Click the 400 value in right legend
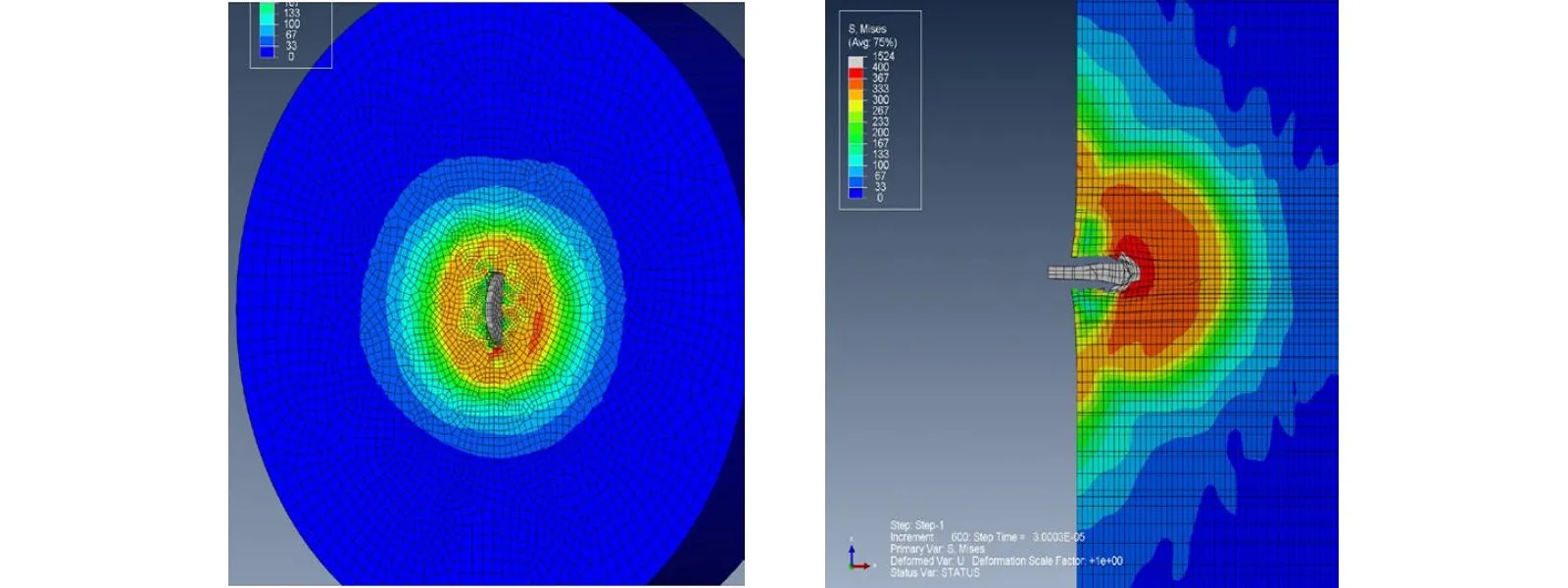The image size is (1568, 588). point(881,68)
